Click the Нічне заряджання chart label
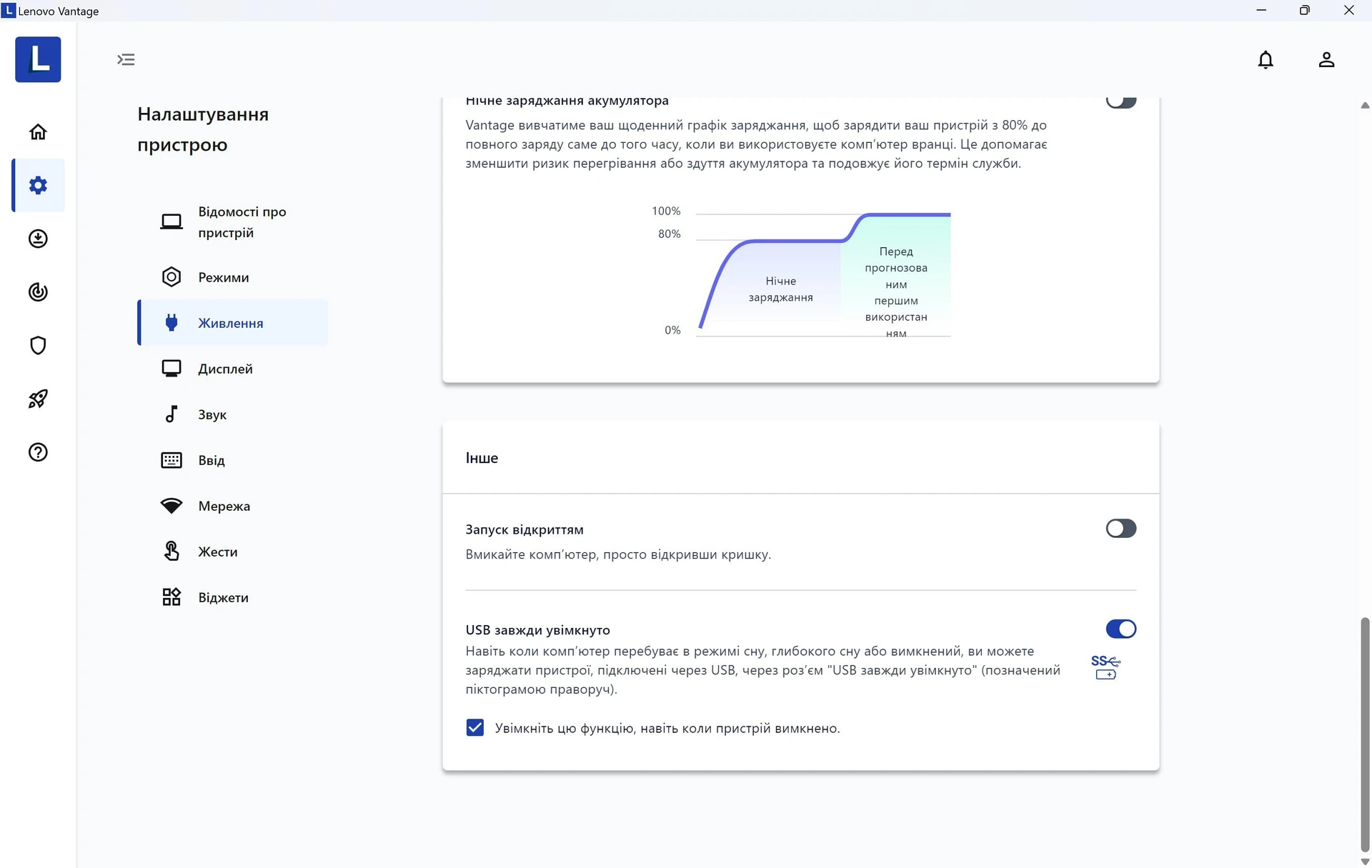1372x868 pixels. pos(780,289)
